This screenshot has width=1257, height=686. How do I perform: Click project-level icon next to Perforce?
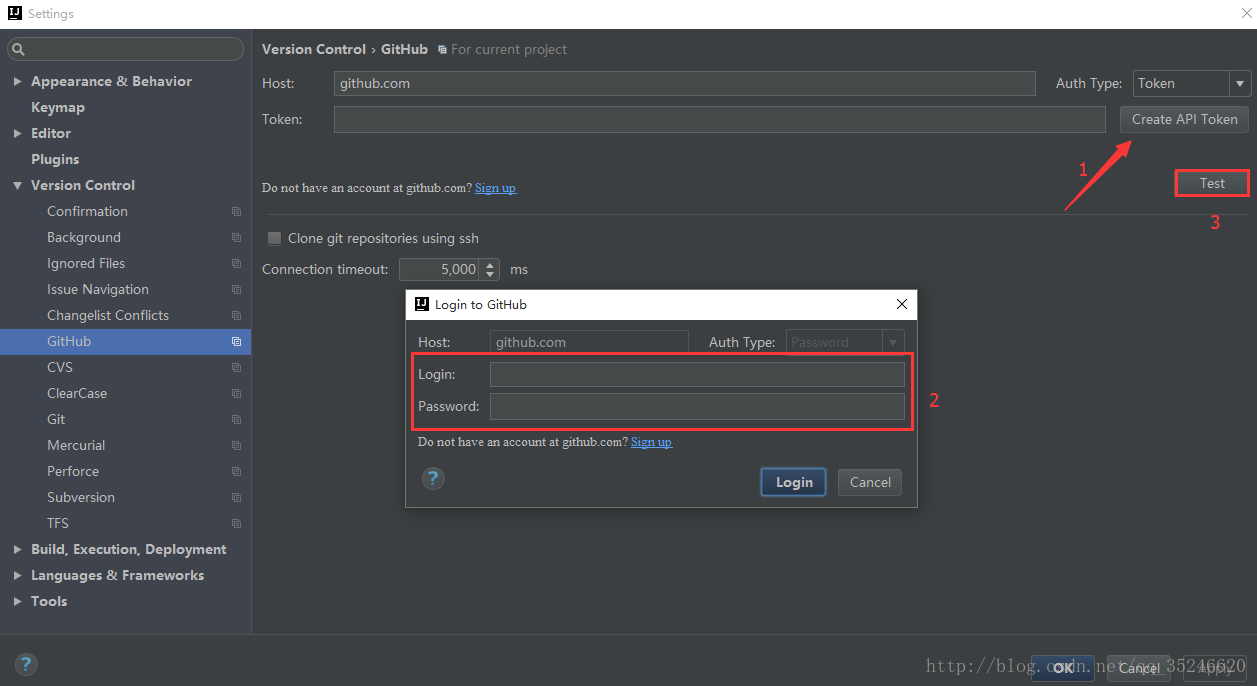236,472
